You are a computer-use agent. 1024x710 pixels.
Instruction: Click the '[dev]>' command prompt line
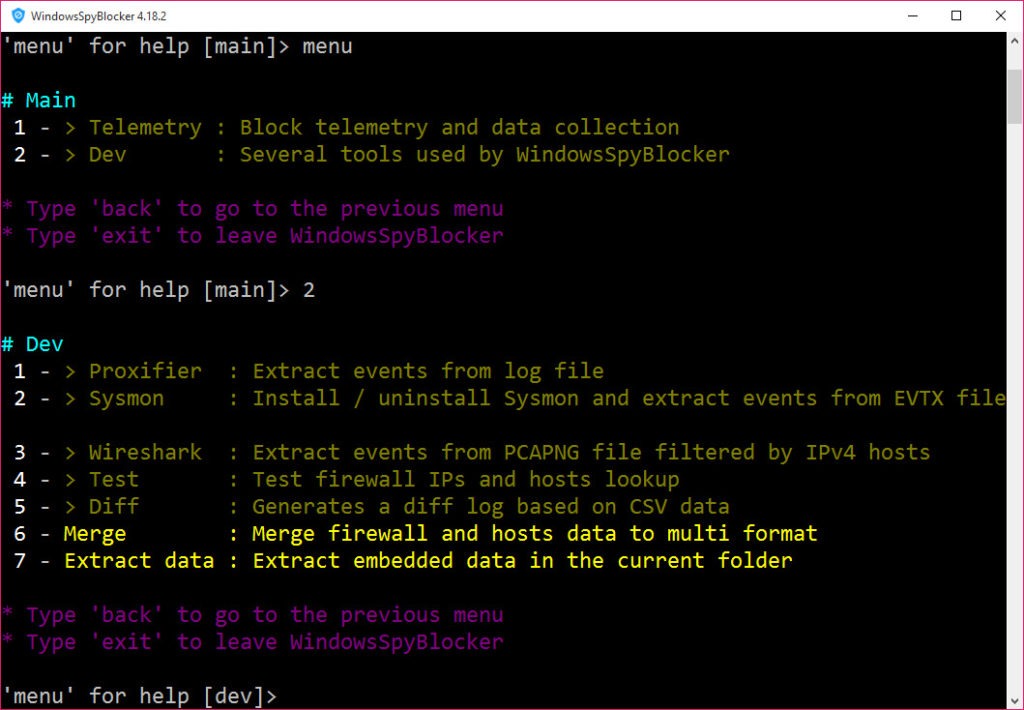pos(140,696)
